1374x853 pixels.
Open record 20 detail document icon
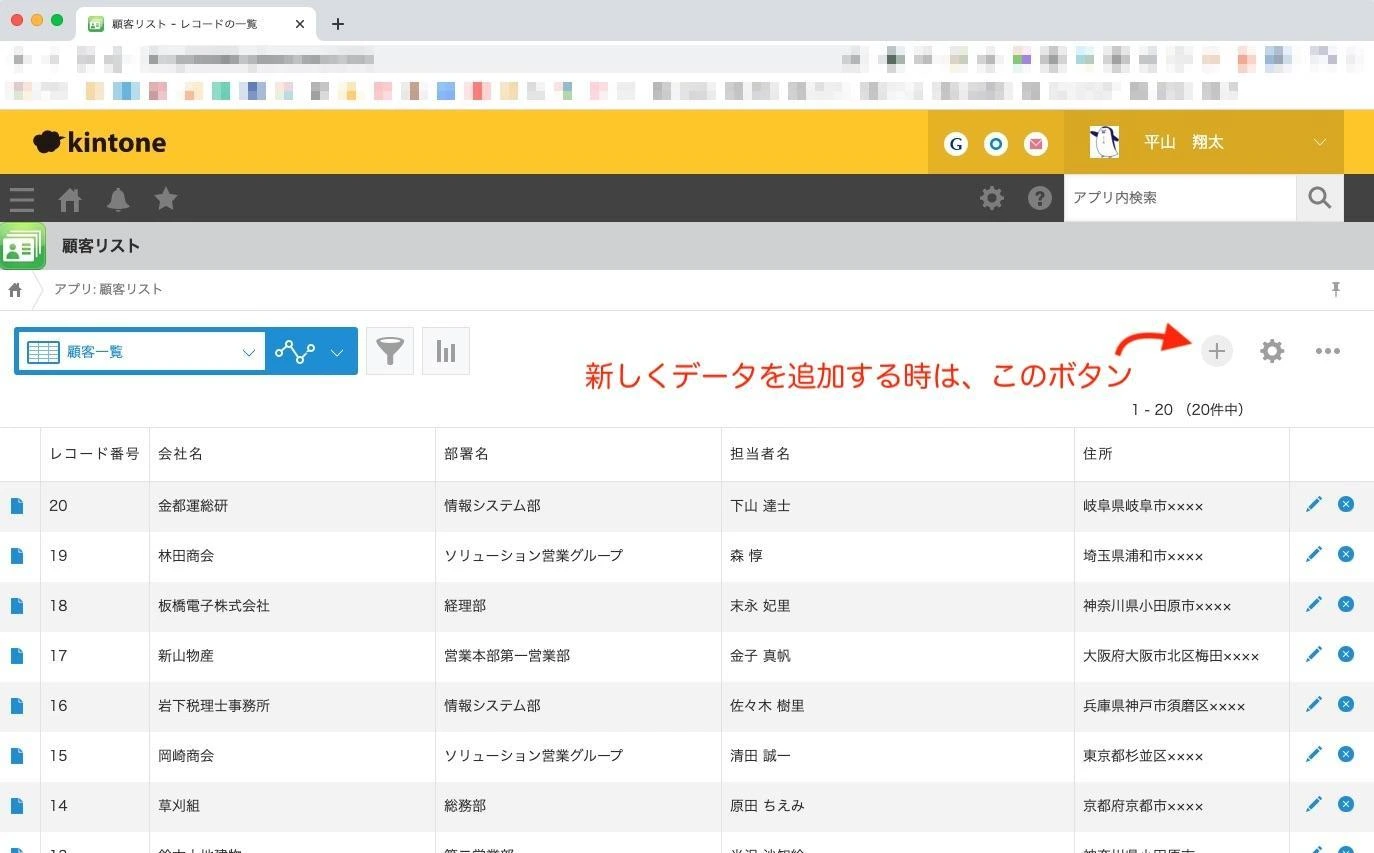[17, 506]
